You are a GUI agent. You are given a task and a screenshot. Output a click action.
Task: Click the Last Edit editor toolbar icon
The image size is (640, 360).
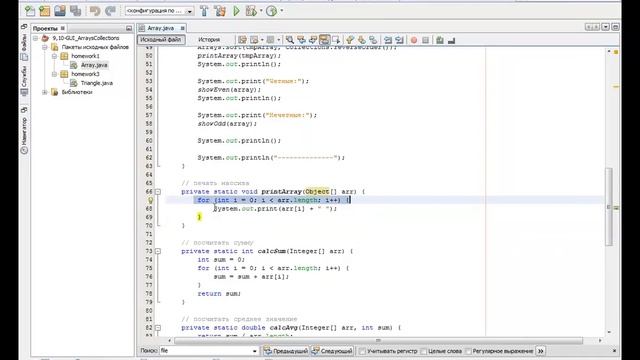[x=242, y=40]
